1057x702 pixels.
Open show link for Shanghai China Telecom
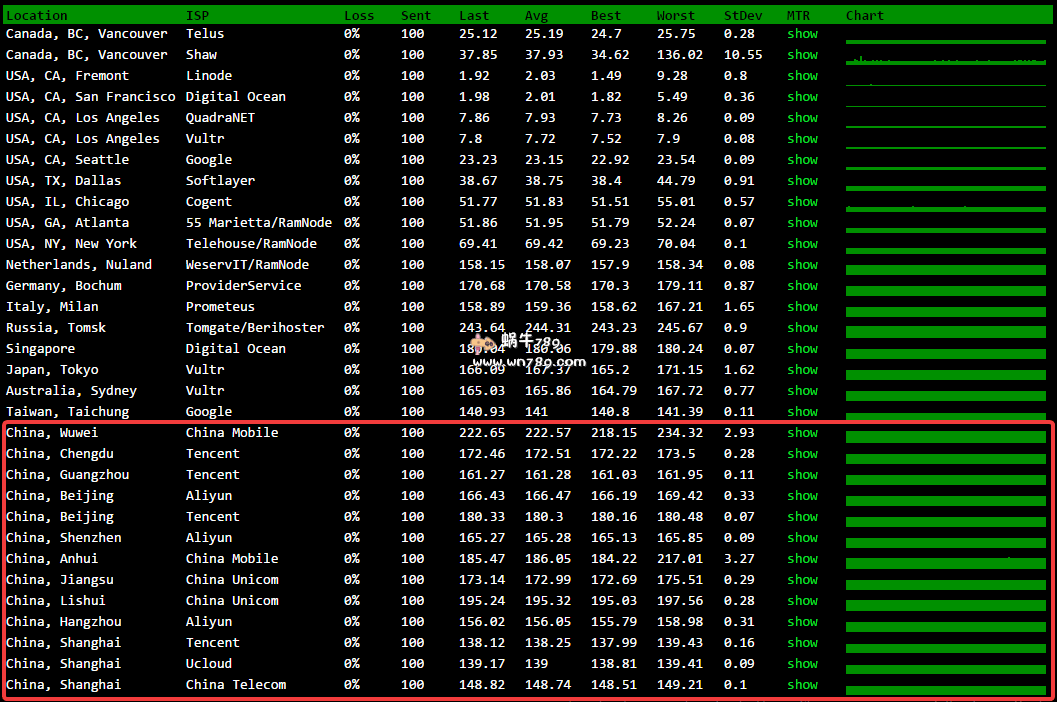coord(802,684)
